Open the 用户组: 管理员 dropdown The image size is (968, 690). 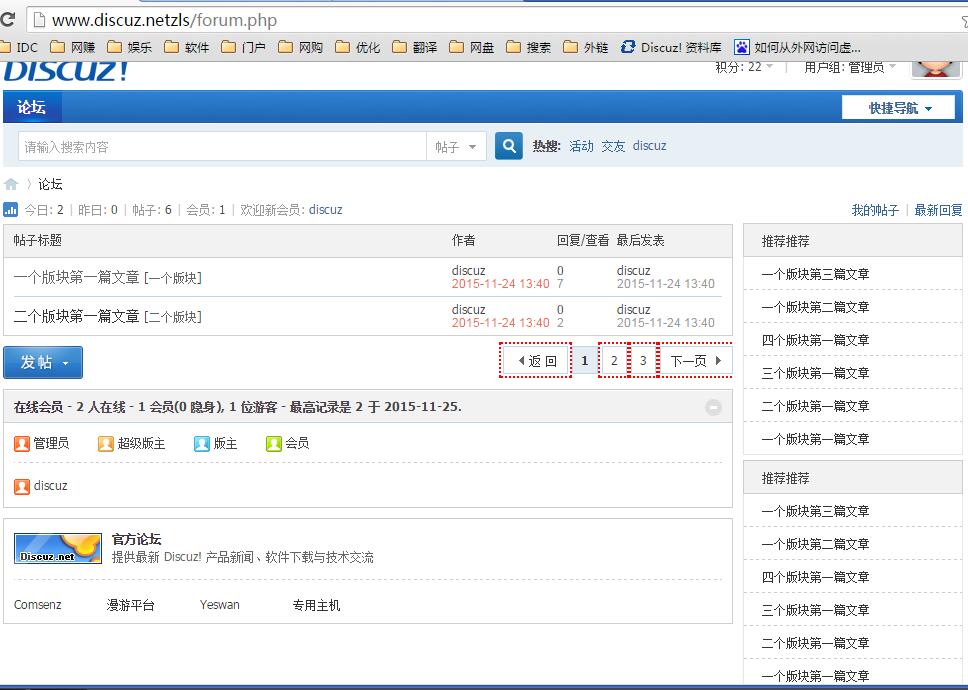click(x=849, y=67)
